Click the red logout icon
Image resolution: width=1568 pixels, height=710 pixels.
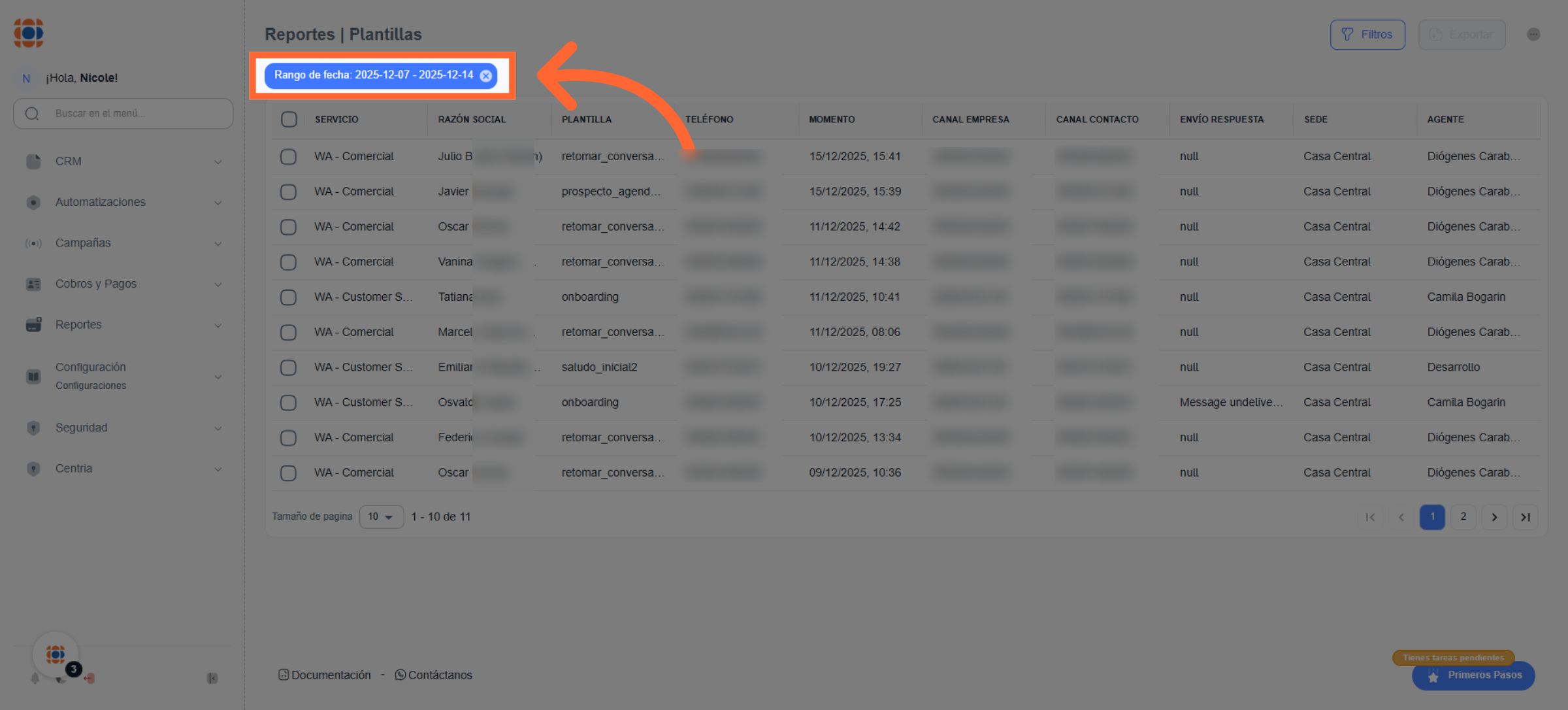click(90, 679)
